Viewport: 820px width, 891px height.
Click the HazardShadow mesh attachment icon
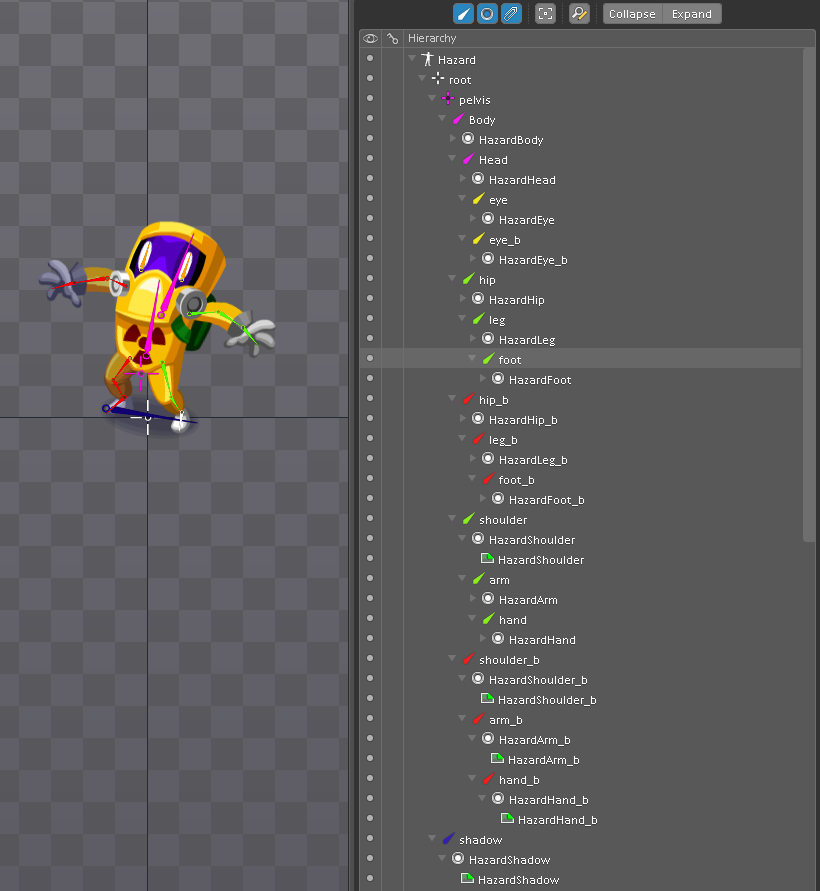[467, 878]
